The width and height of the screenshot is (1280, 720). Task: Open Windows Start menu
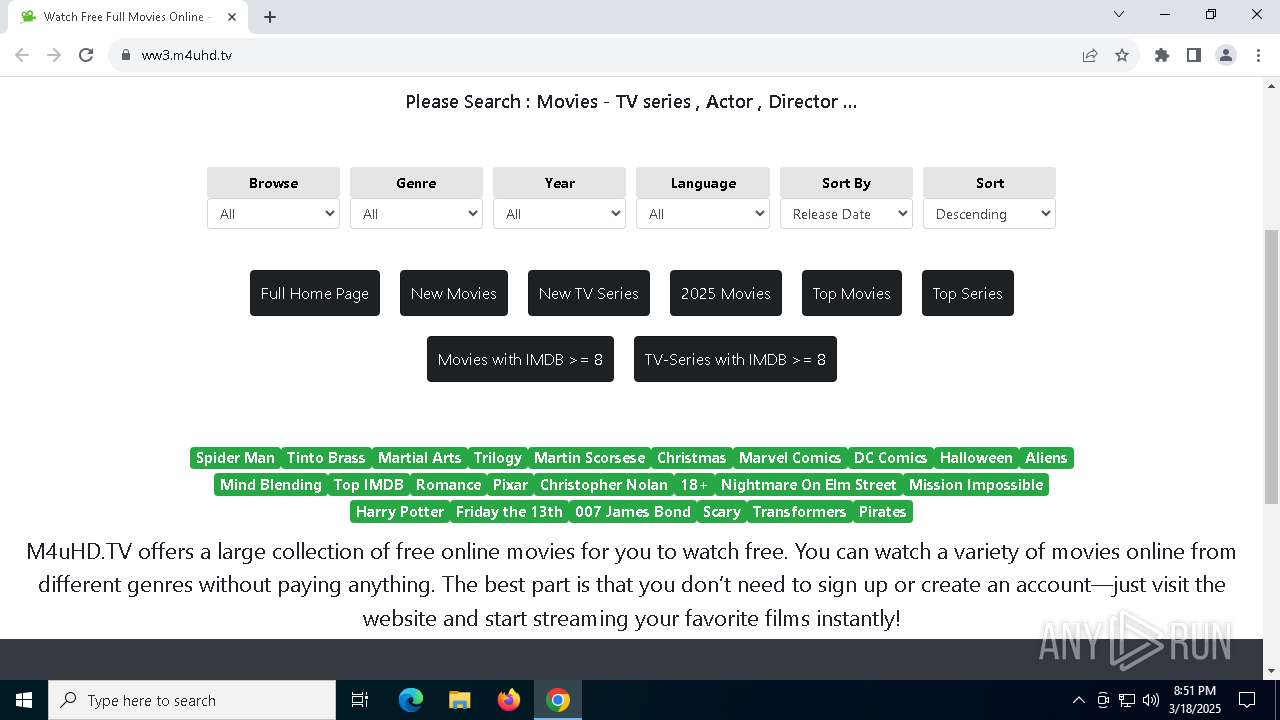[24, 700]
